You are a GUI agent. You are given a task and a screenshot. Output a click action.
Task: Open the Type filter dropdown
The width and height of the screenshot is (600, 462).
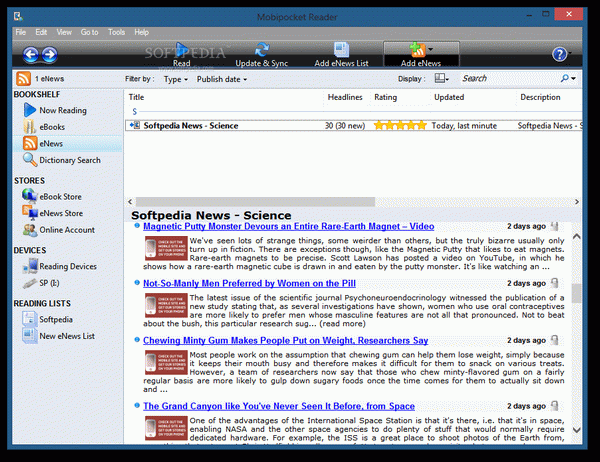[176, 79]
